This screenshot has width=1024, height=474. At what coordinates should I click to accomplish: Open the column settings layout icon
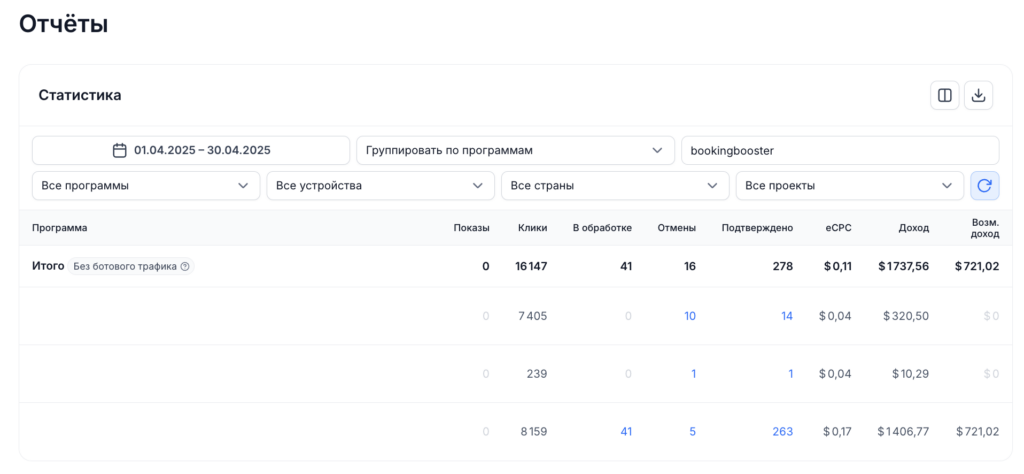point(944,95)
